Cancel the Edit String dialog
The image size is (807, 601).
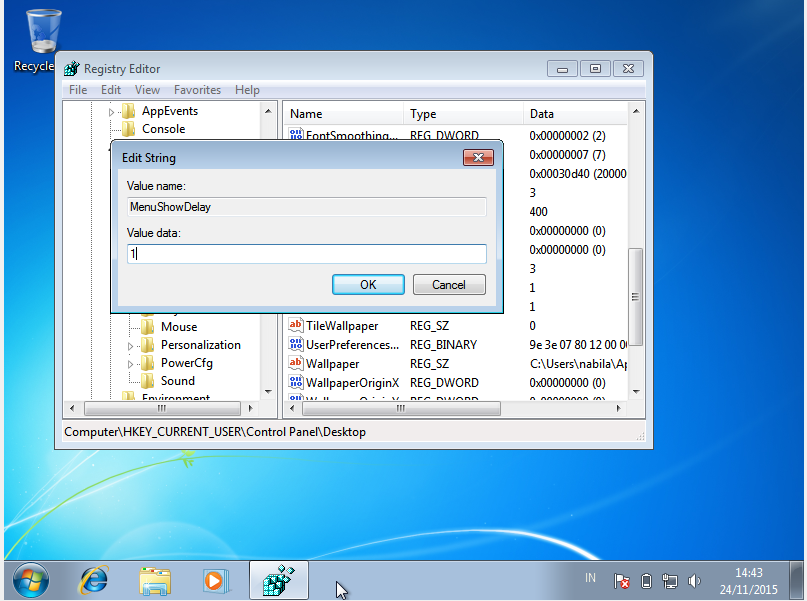[x=449, y=285]
